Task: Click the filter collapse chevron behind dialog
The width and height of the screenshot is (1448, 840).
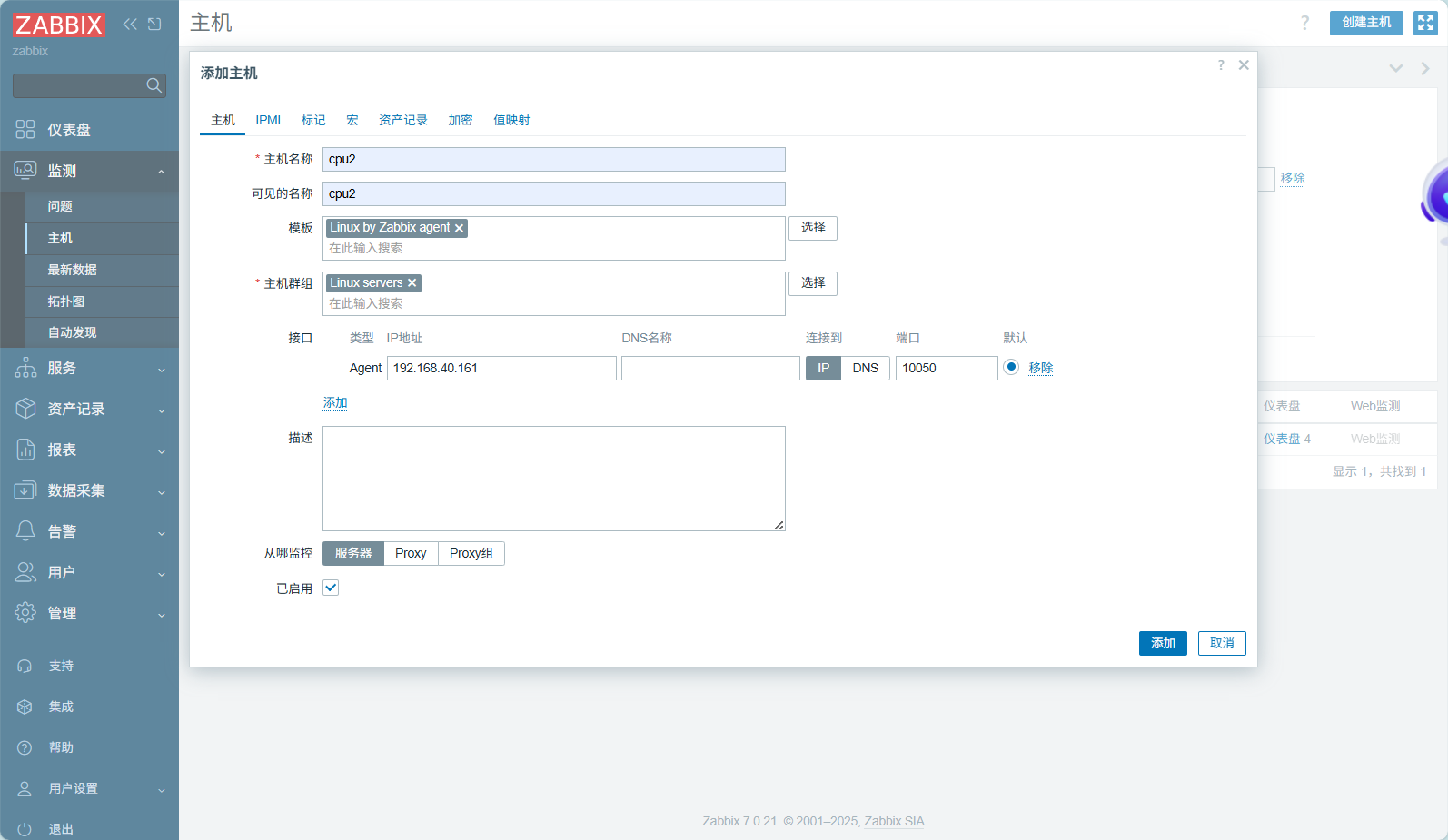Action: coord(1396,68)
